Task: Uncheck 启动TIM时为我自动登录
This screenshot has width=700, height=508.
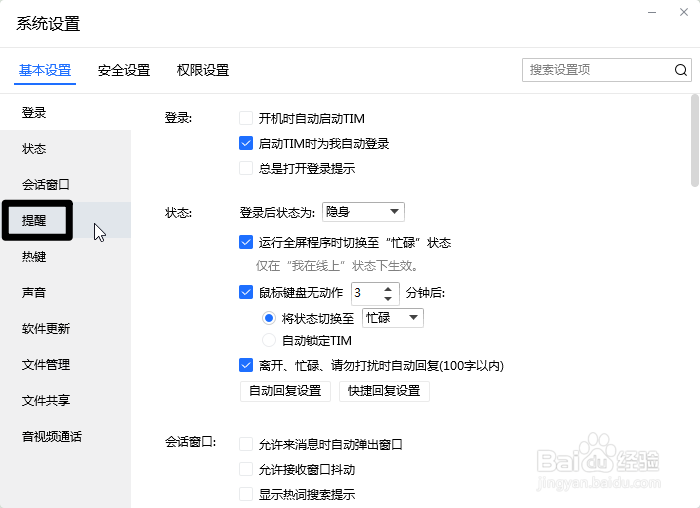Action: tap(246, 143)
